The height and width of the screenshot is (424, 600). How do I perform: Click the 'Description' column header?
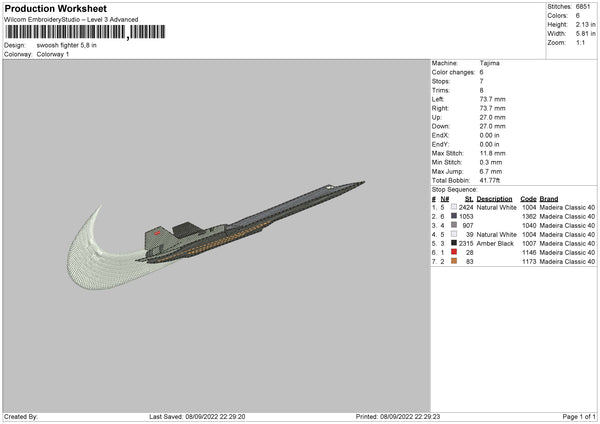point(494,199)
